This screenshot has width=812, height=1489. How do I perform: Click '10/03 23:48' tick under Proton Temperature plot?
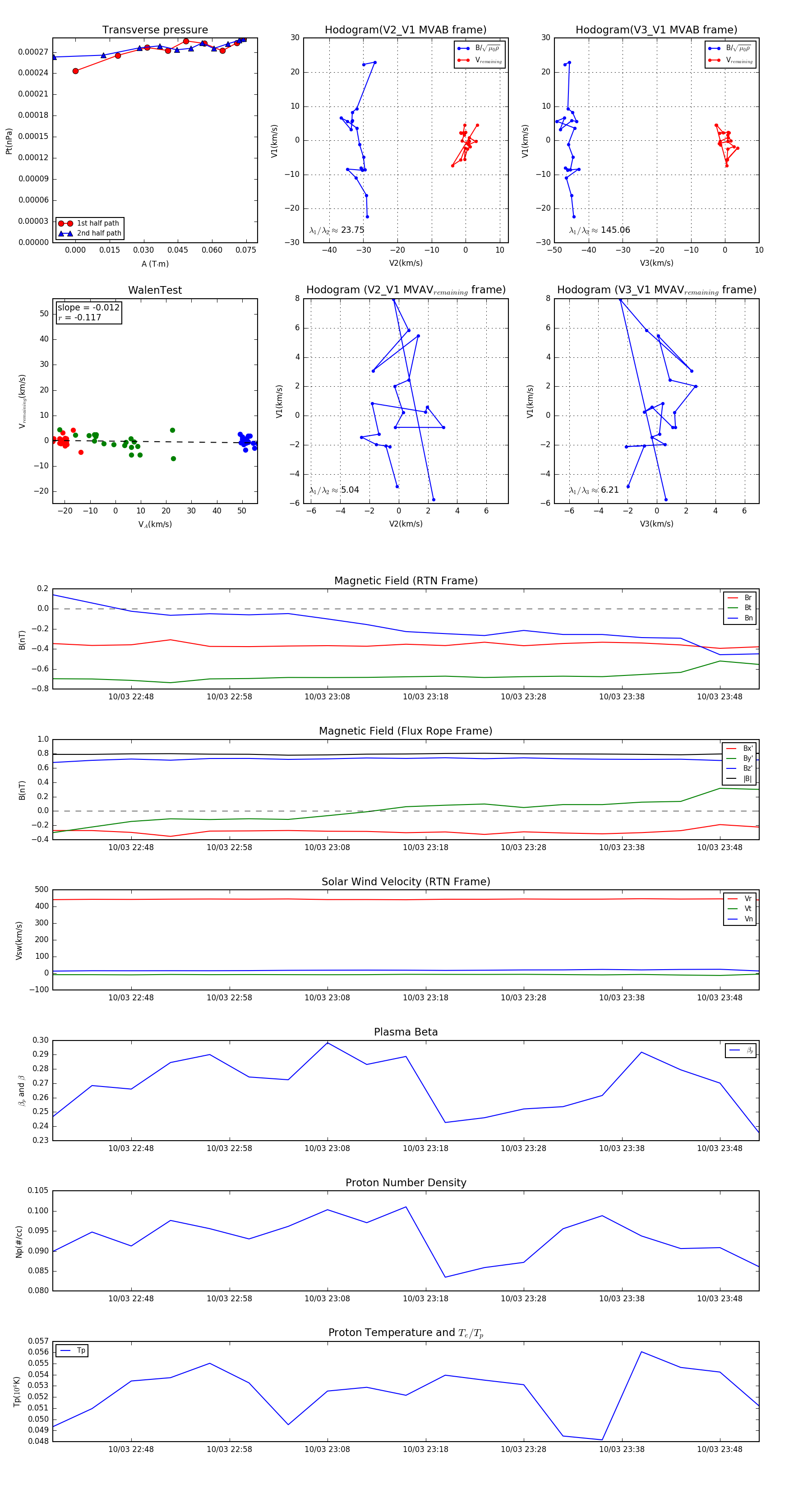point(720,1450)
